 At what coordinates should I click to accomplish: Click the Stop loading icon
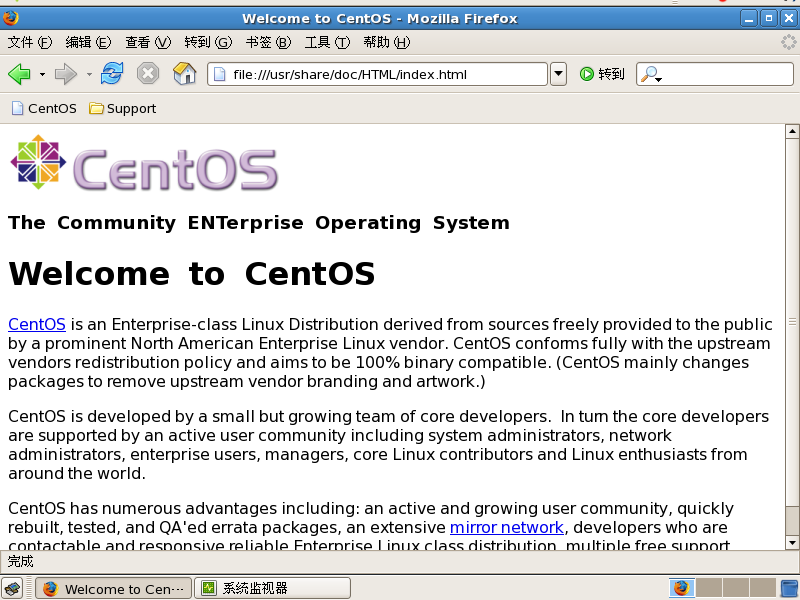(x=148, y=74)
